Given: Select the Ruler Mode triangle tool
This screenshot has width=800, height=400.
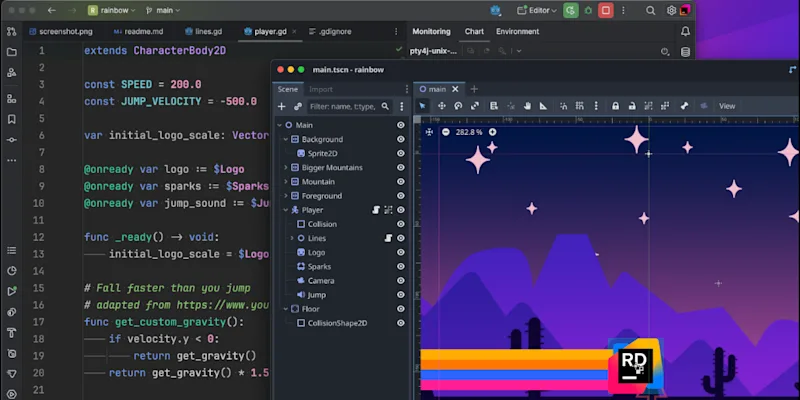Looking at the screenshot, I should (x=543, y=106).
